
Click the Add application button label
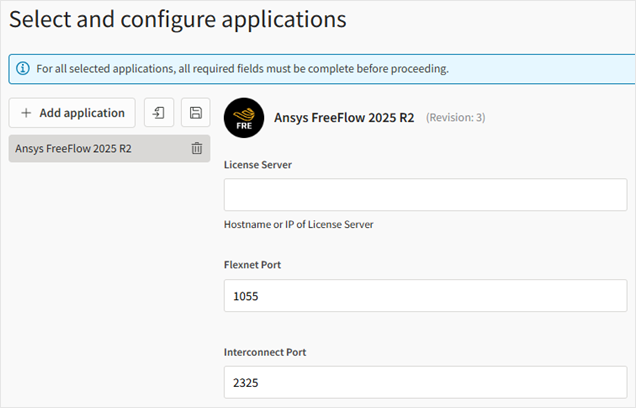(x=82, y=113)
